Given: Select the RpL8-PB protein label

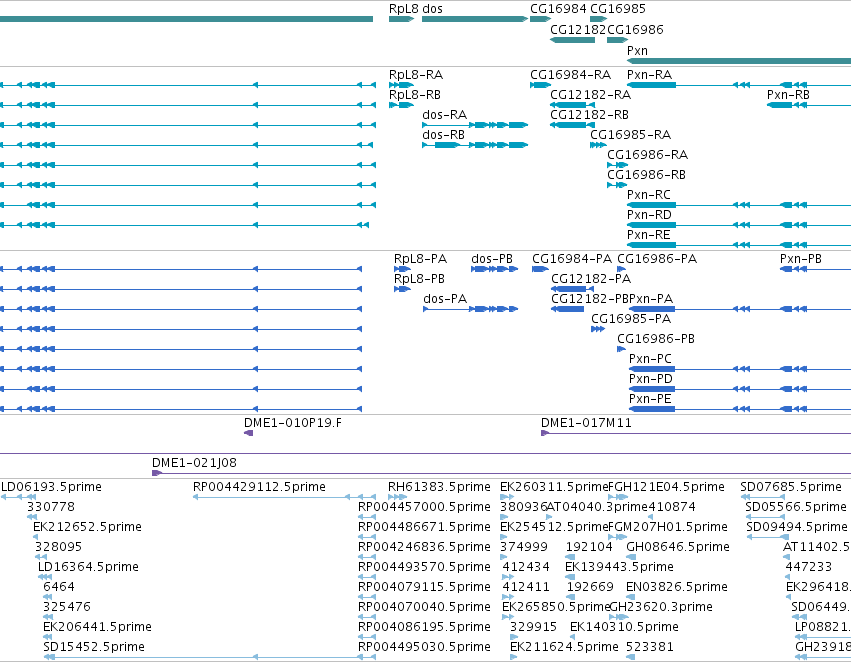Looking at the screenshot, I should (x=420, y=279).
